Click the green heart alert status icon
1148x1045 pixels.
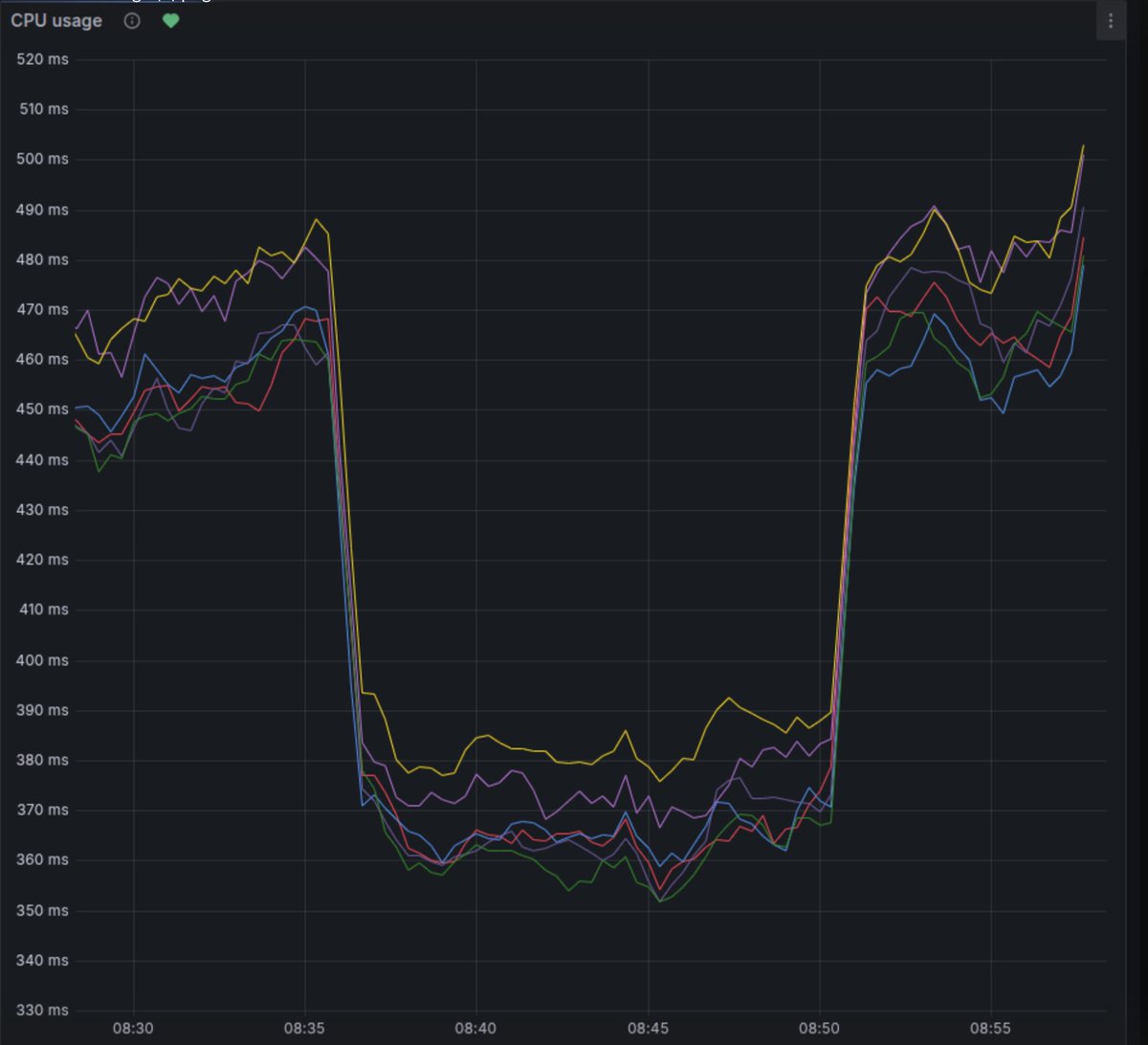(x=170, y=20)
